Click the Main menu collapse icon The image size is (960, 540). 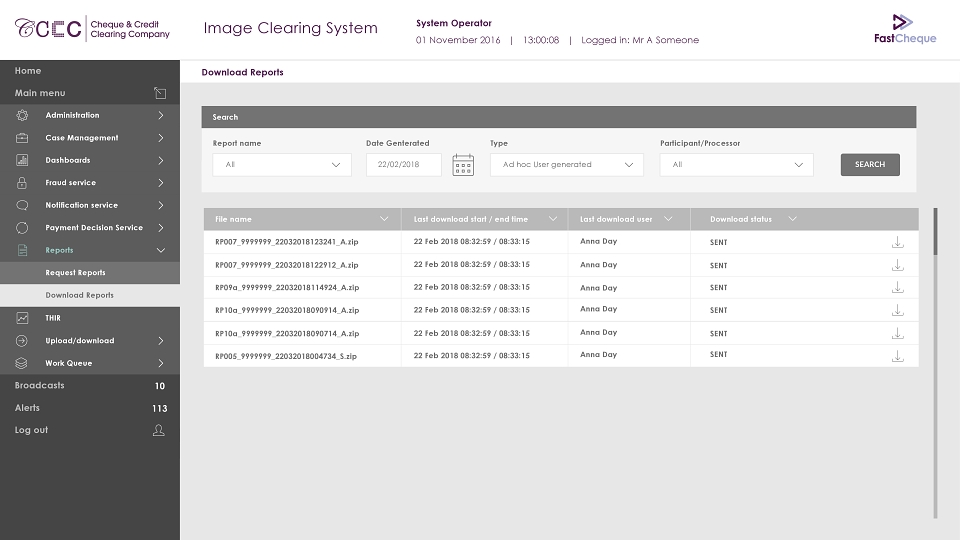(x=160, y=93)
